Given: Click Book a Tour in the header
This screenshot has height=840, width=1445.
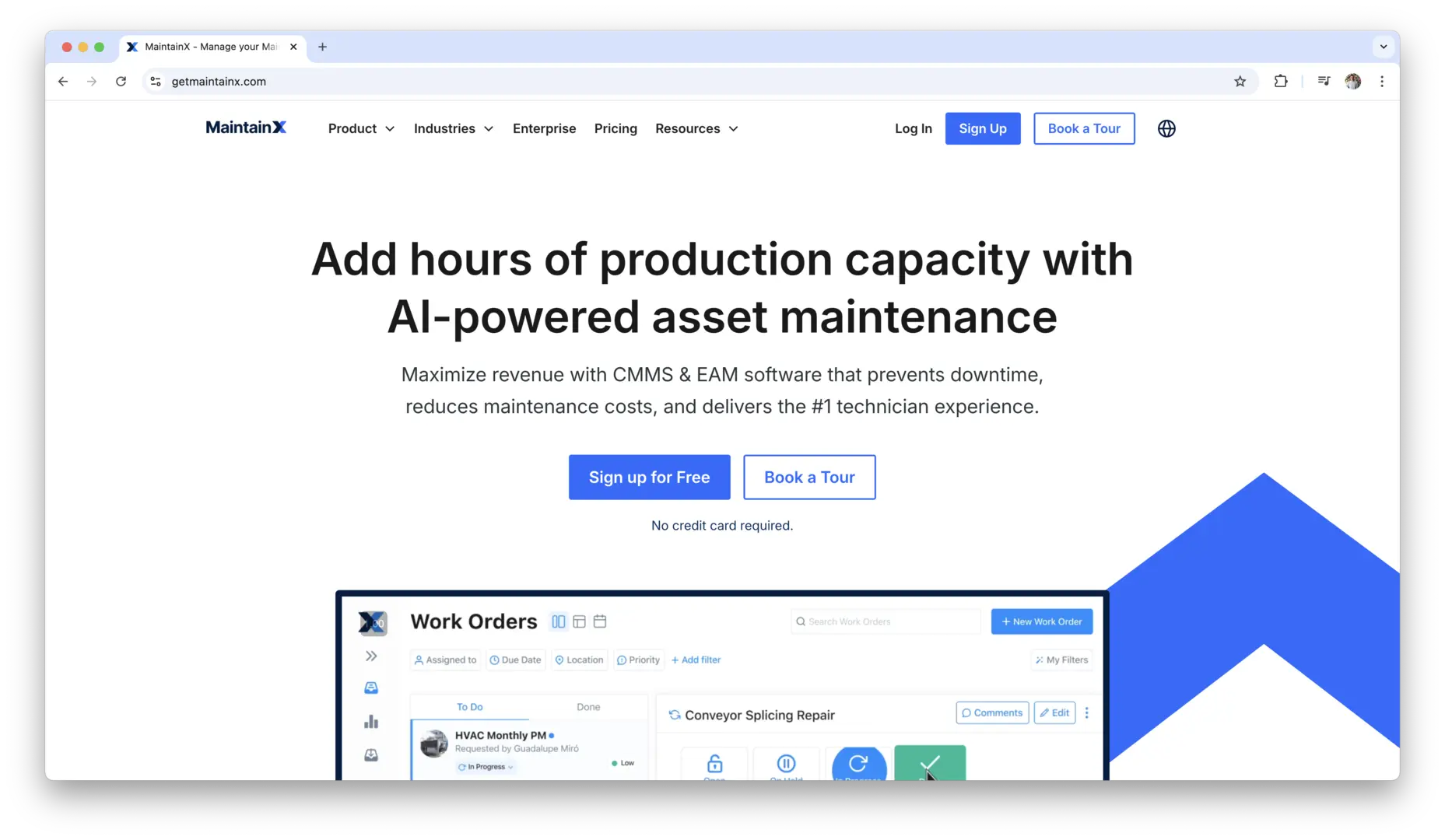Looking at the screenshot, I should coord(1084,128).
